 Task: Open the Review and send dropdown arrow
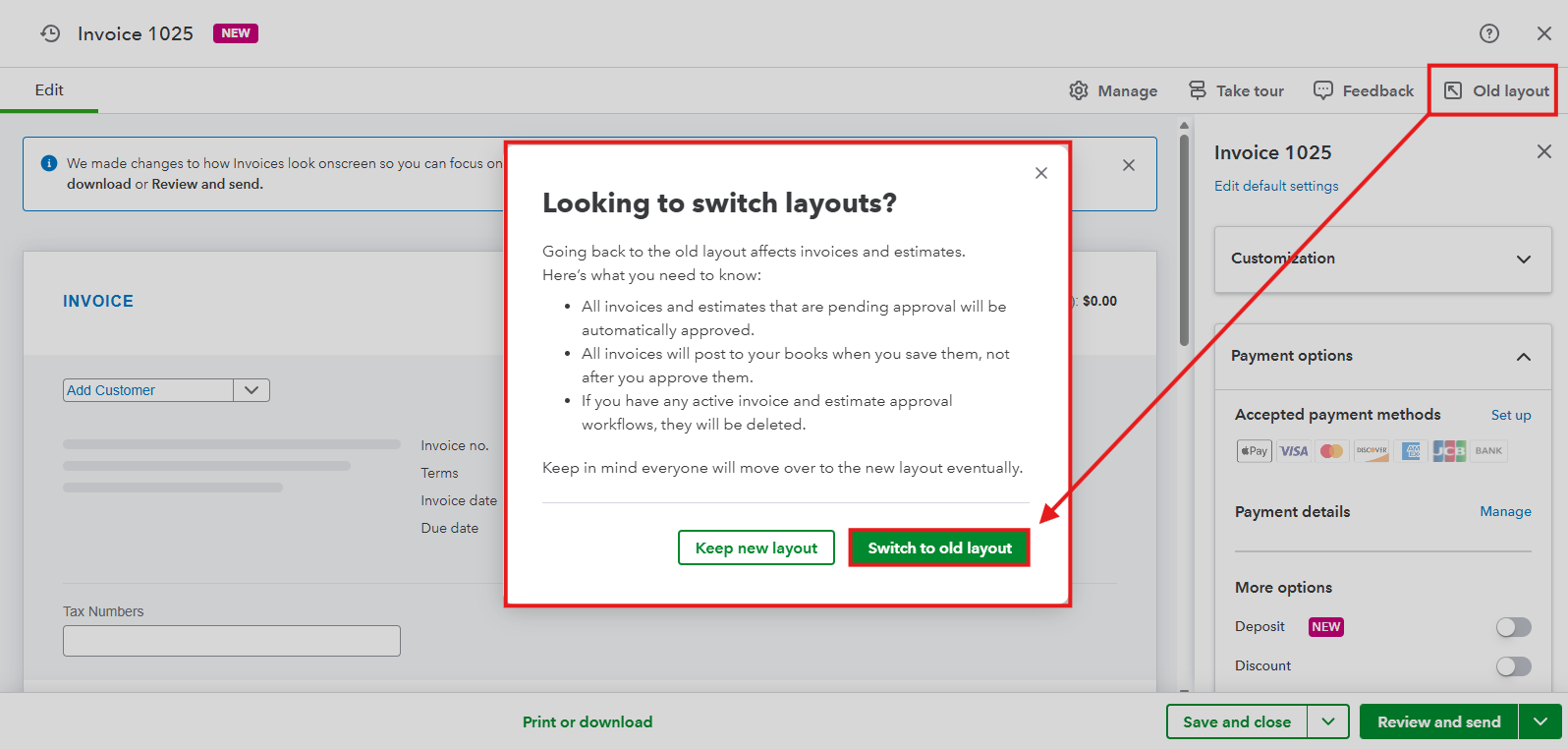point(1540,721)
